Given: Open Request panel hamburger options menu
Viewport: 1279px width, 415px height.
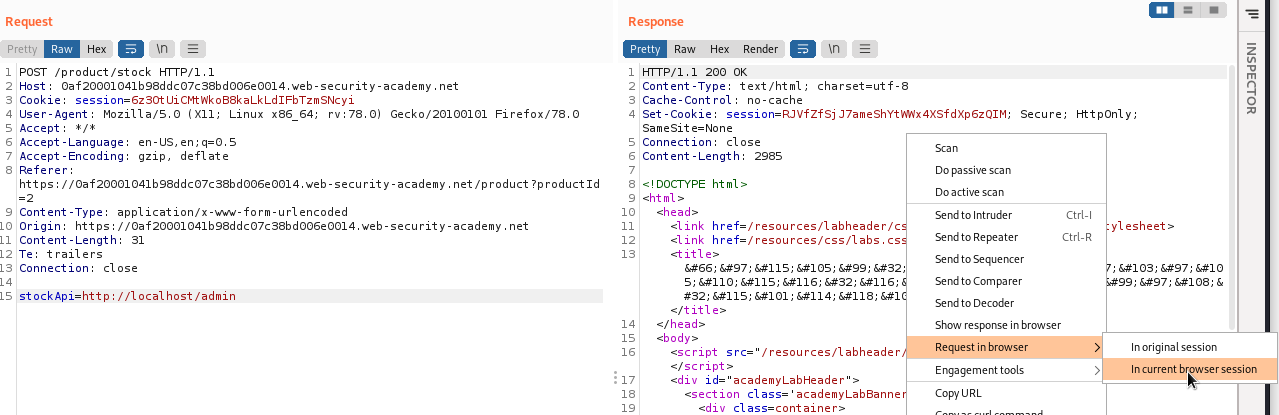Looking at the screenshot, I should [193, 49].
